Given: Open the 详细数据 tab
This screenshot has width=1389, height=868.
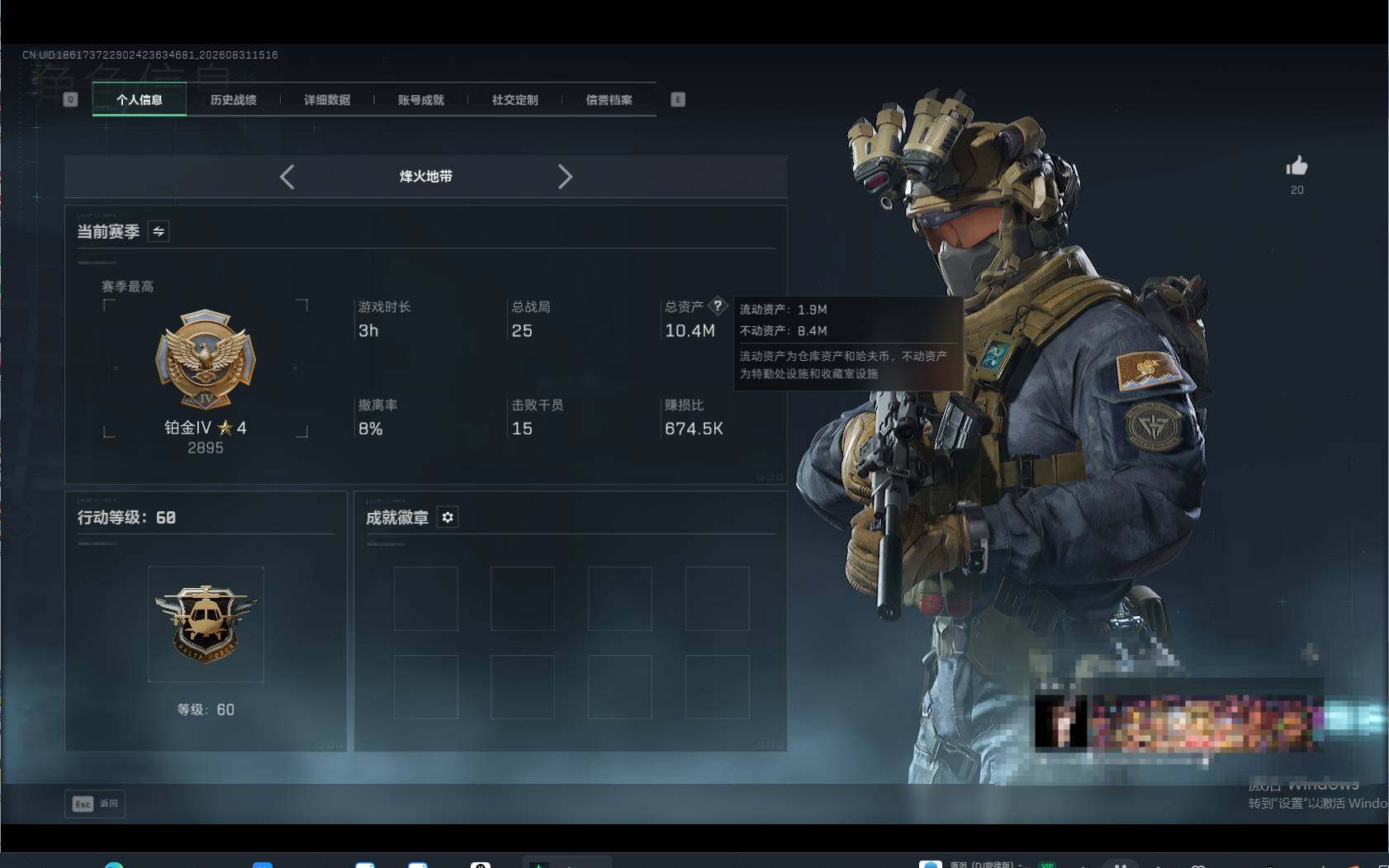Looking at the screenshot, I should pos(327,100).
